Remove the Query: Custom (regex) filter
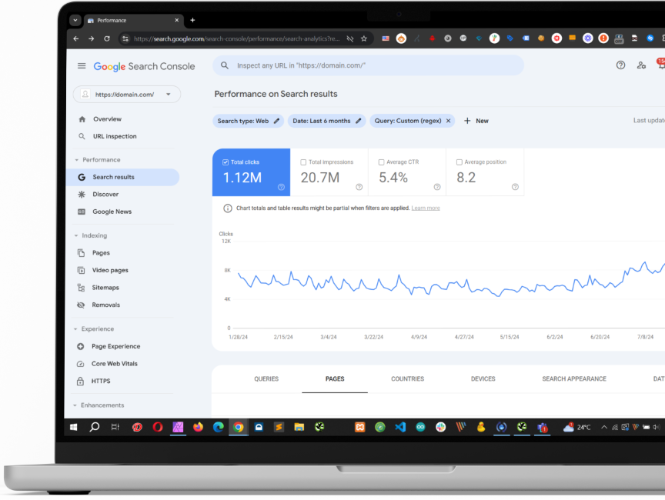 click(448, 121)
